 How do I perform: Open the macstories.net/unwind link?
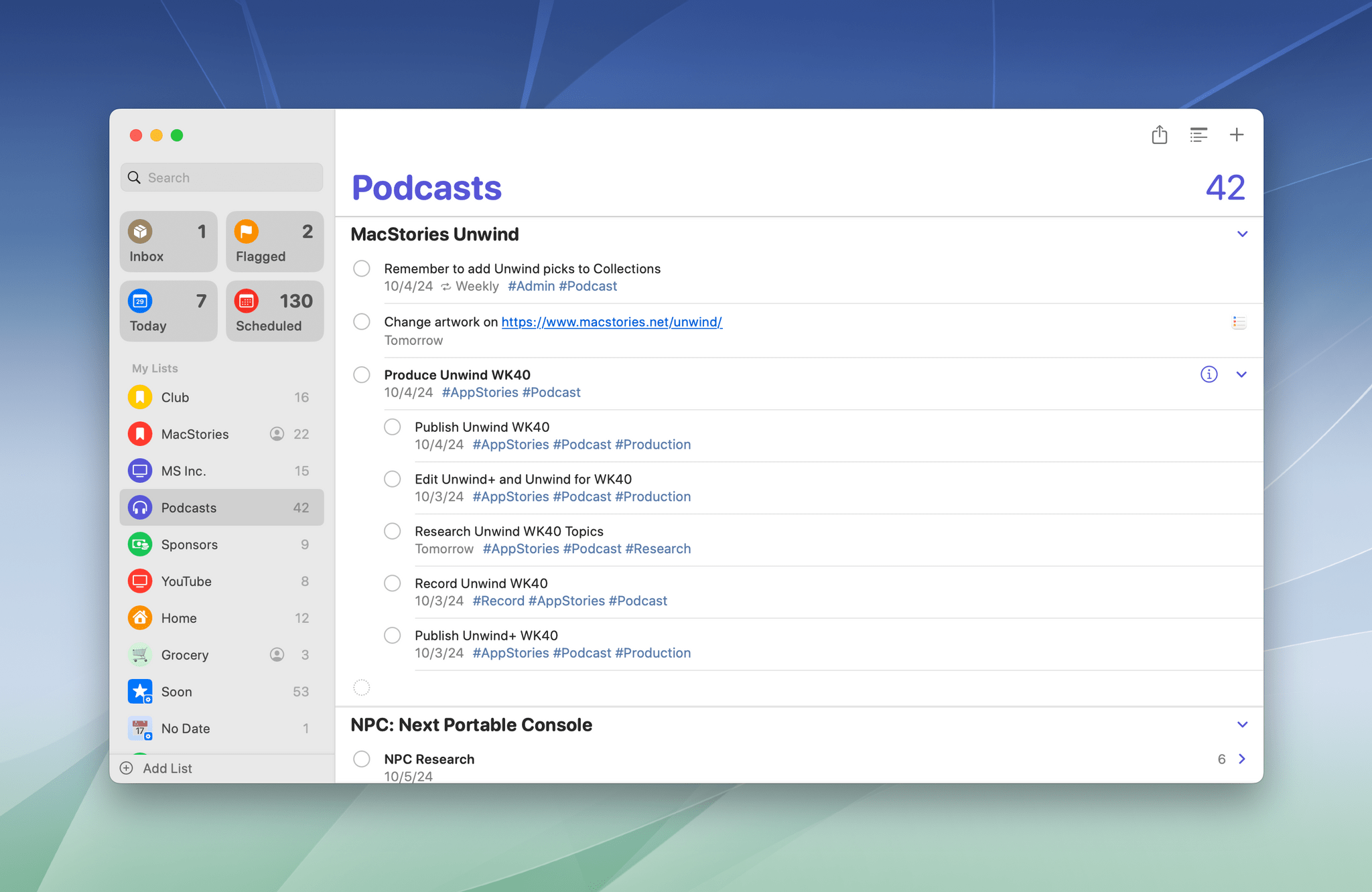click(x=611, y=322)
